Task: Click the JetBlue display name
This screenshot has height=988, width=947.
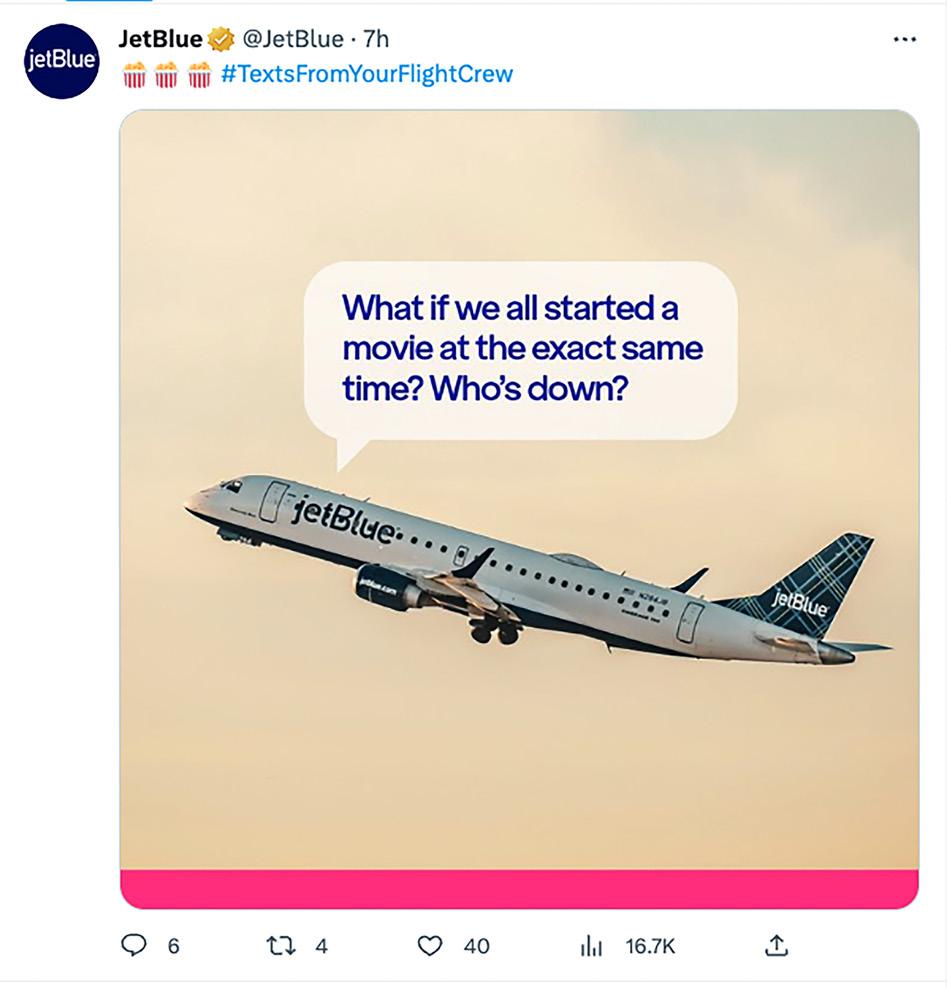Action: tap(160, 39)
